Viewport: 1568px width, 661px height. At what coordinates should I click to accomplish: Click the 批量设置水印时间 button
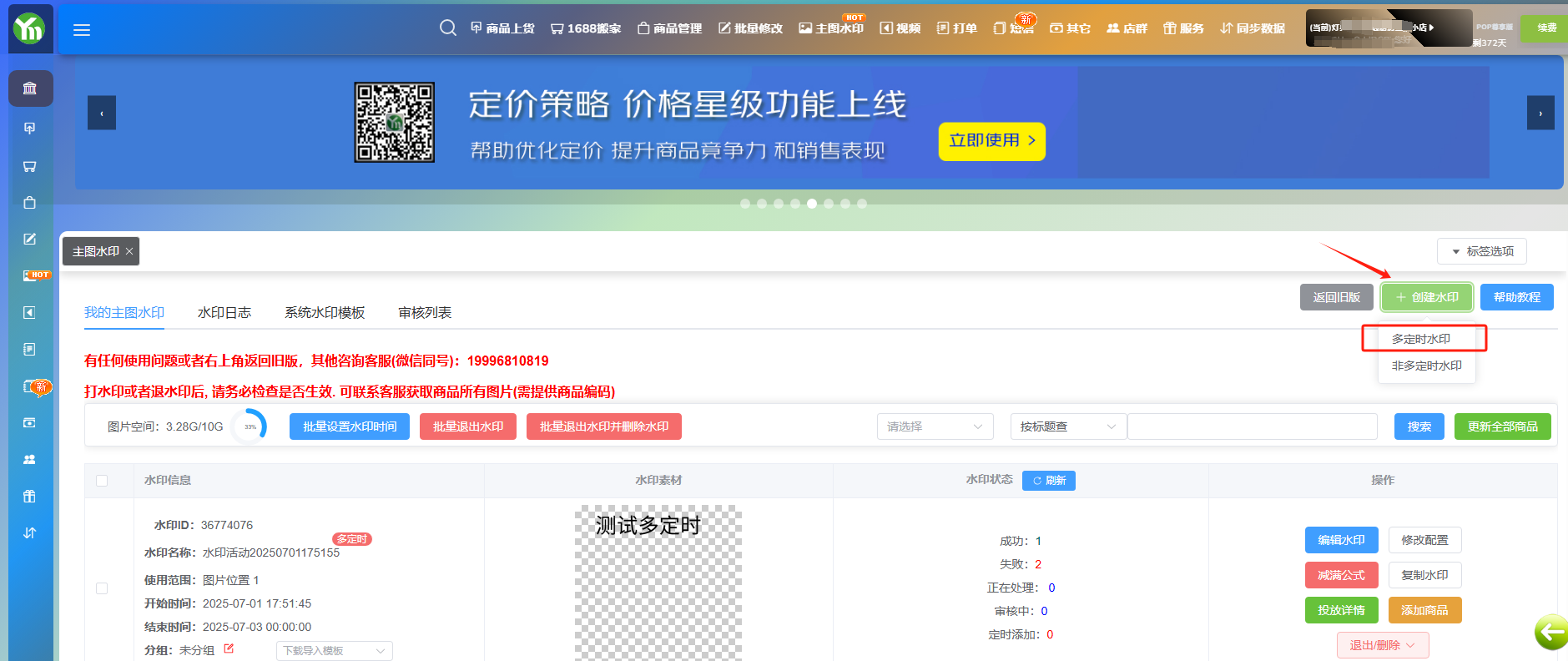coord(350,426)
